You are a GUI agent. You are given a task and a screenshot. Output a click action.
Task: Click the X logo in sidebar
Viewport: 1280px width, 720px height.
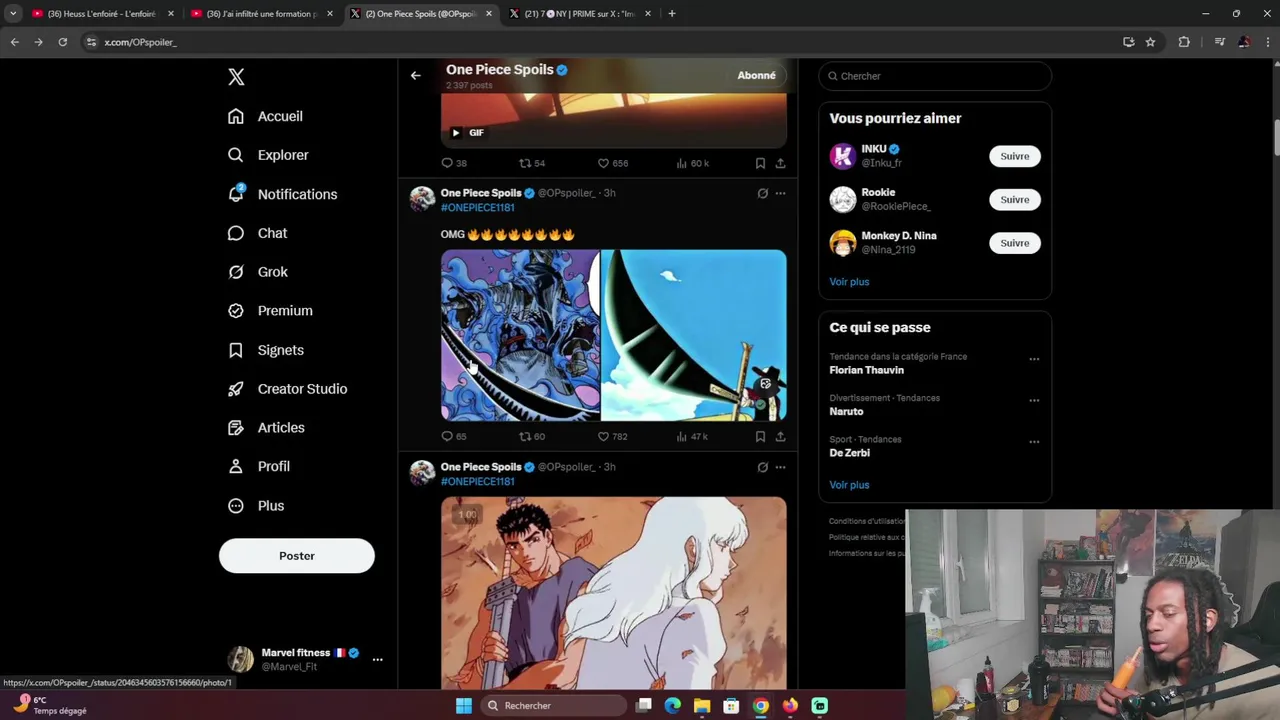click(236, 77)
